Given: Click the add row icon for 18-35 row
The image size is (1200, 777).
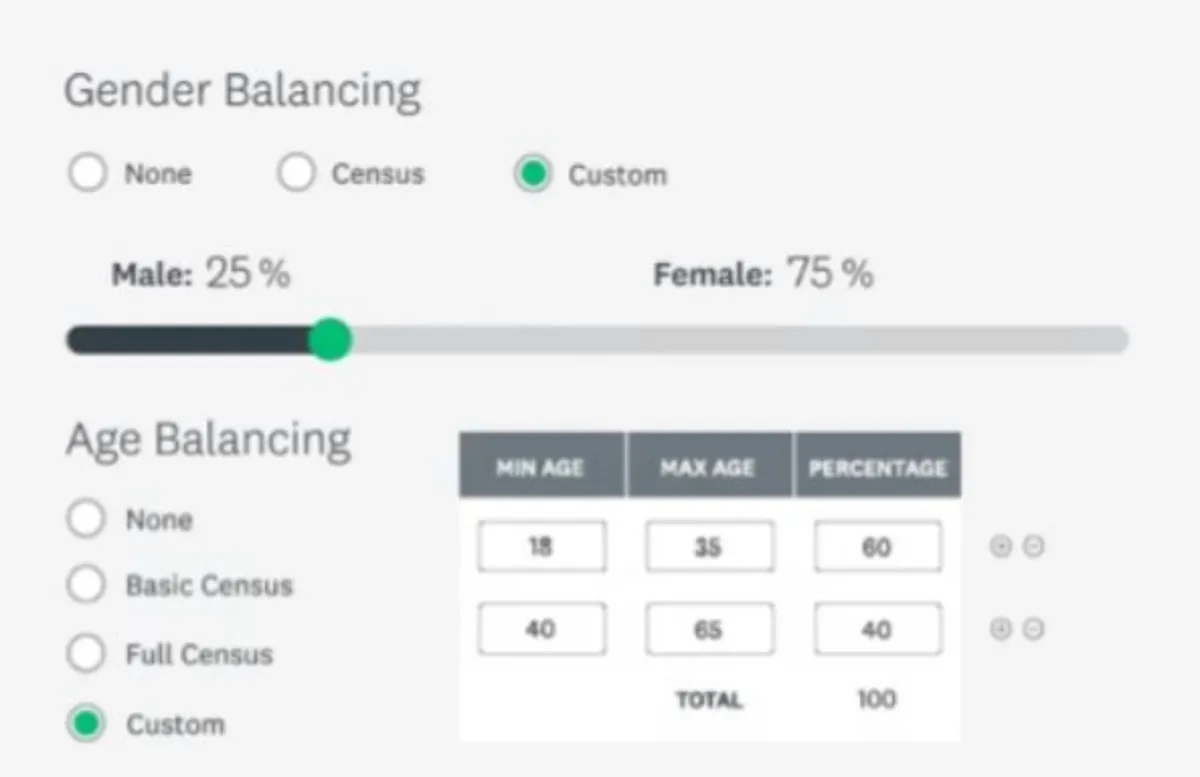Looking at the screenshot, I should (1001, 547).
